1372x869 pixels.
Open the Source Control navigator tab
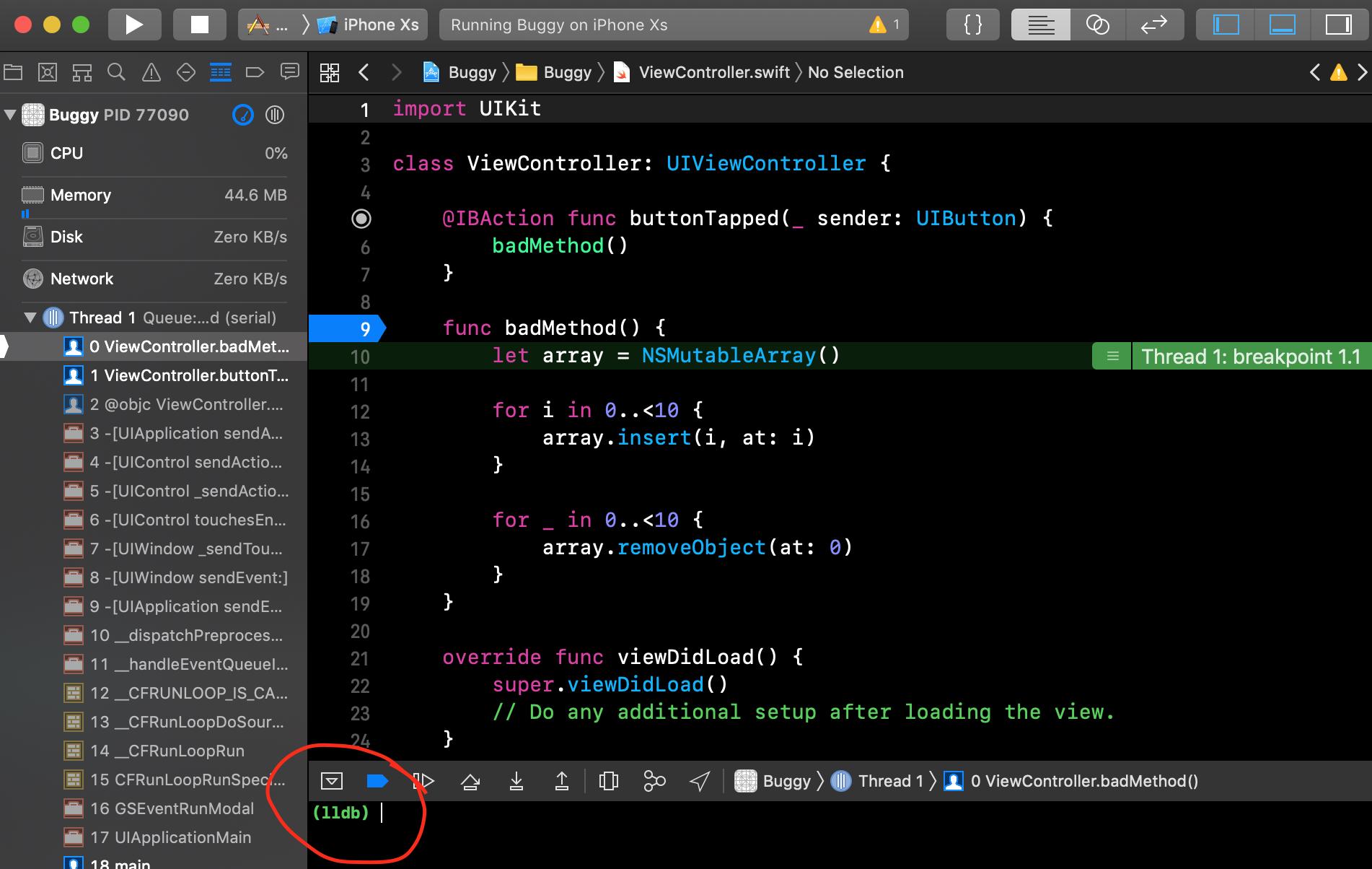pyautogui.click(x=48, y=72)
